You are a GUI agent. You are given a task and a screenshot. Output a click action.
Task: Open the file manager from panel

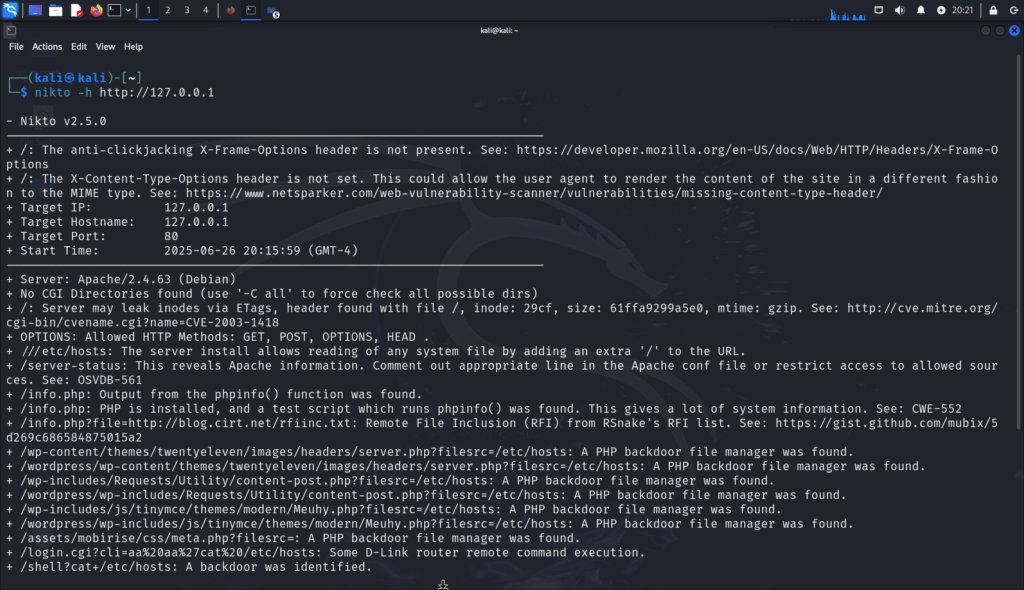click(x=56, y=10)
